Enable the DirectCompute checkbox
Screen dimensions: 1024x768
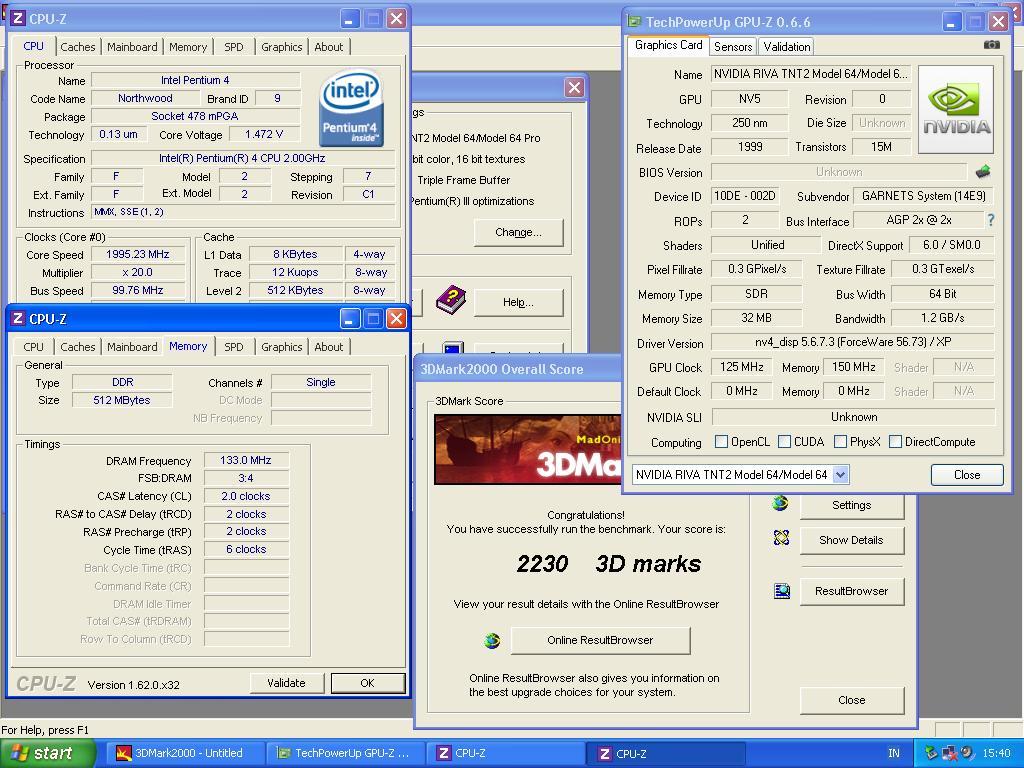895,442
